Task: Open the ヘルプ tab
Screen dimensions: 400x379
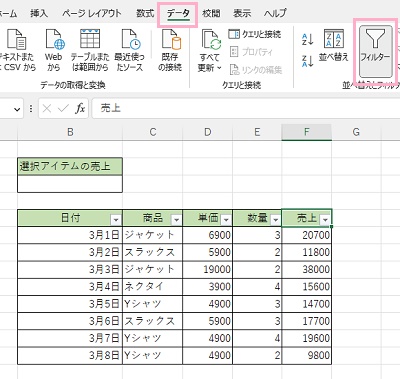Action: tap(275, 13)
